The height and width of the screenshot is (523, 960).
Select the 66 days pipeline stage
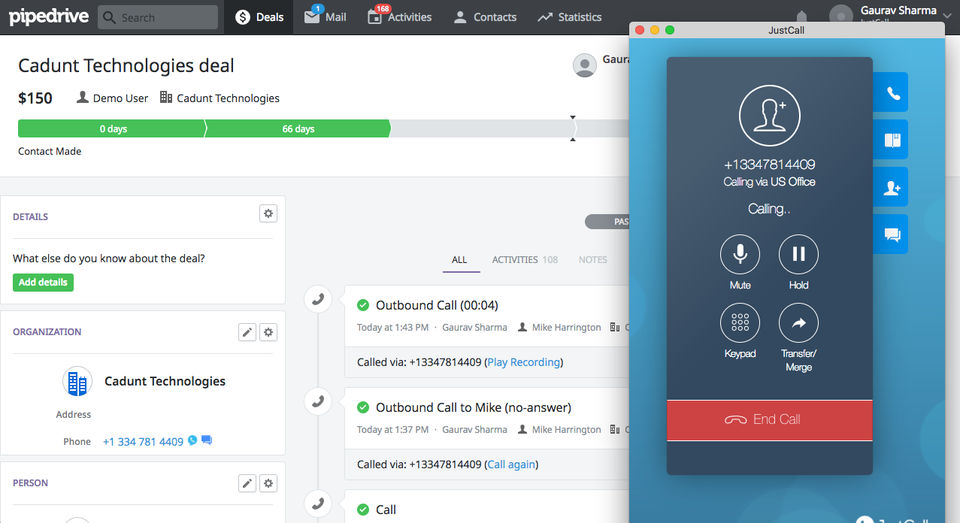(298, 129)
